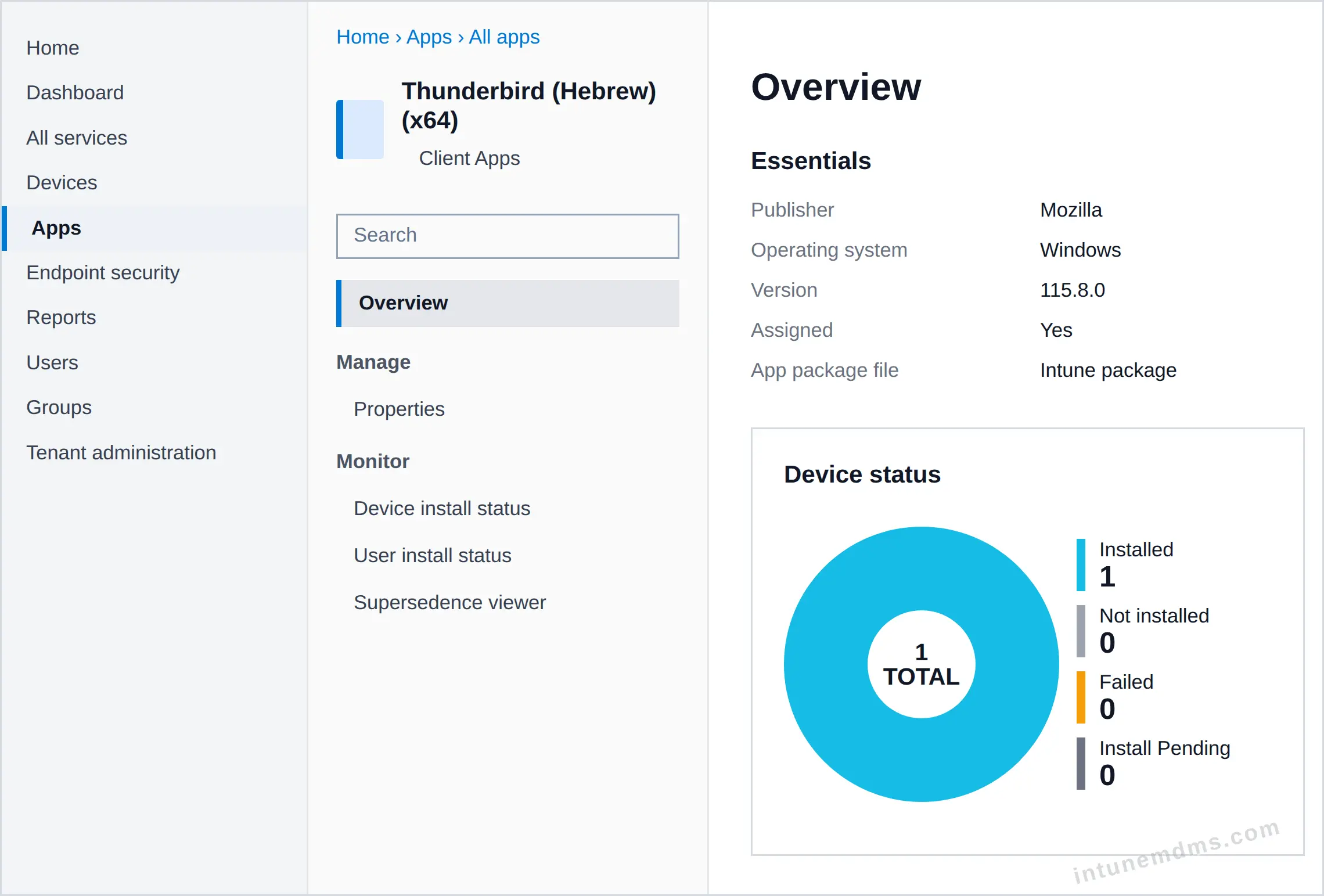Click the Failed legend orange bar
This screenshot has width=1324, height=896.
pyautogui.click(x=1081, y=697)
